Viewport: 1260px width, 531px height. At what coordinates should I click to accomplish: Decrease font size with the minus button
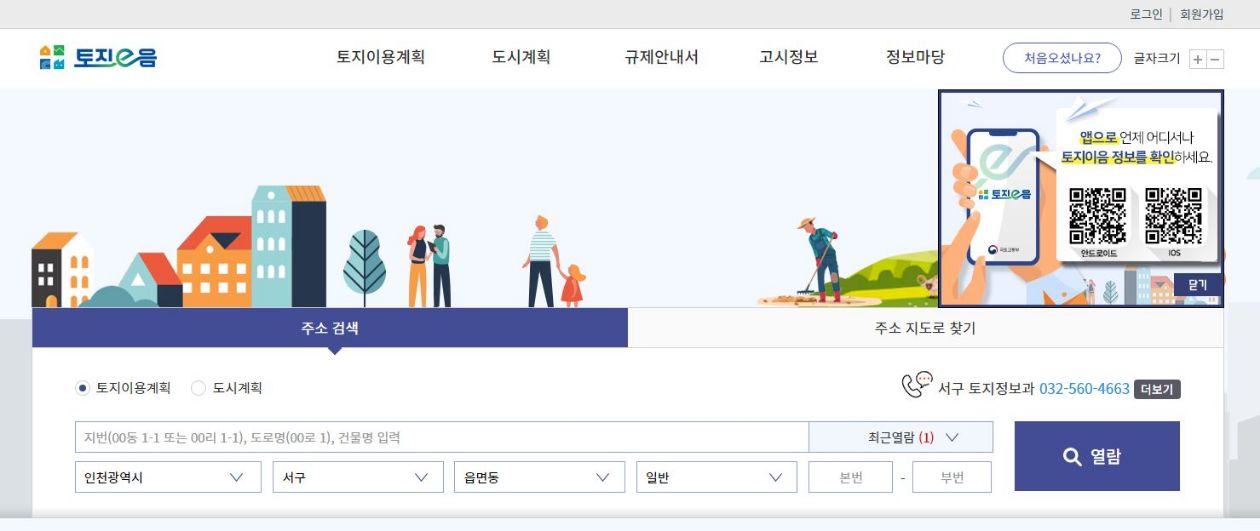[1215, 59]
